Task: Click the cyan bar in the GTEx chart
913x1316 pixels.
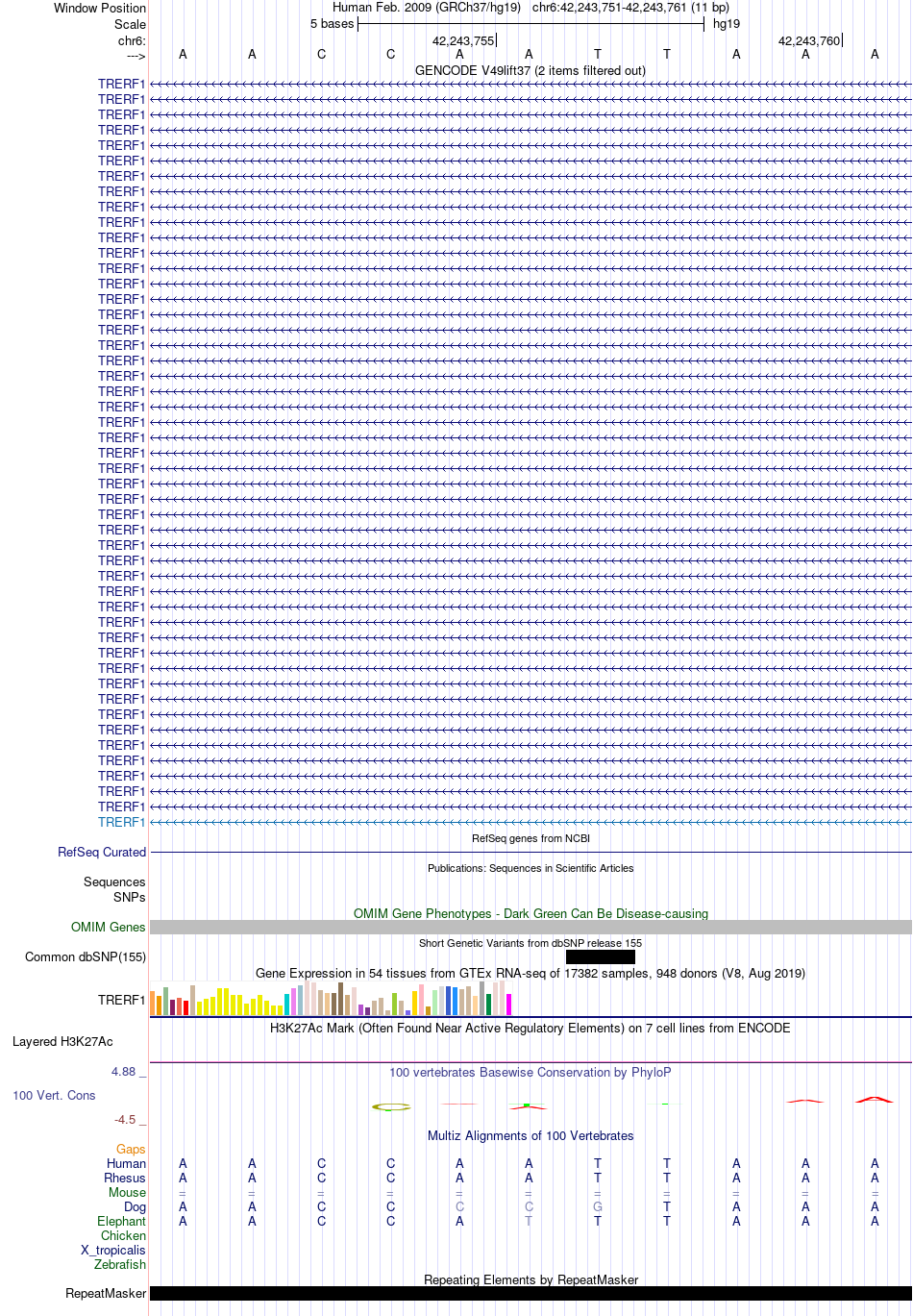Action: tap(287, 1005)
